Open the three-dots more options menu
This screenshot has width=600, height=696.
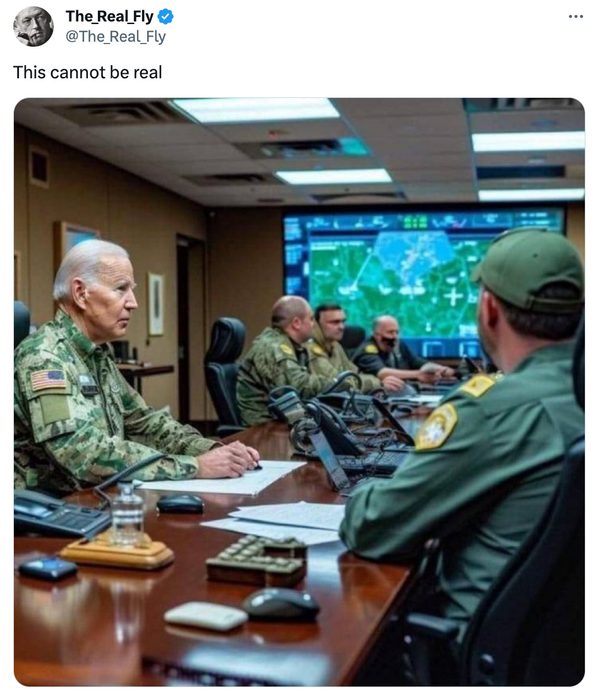point(576,17)
